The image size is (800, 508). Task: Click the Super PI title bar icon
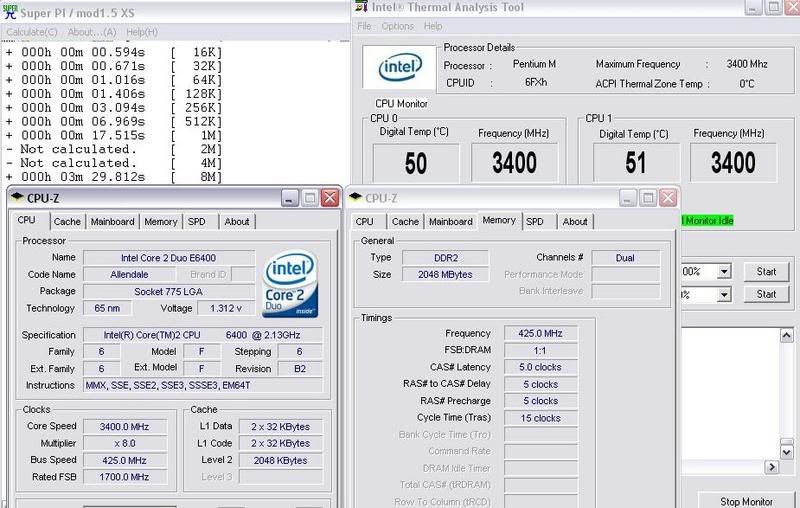(x=10, y=12)
